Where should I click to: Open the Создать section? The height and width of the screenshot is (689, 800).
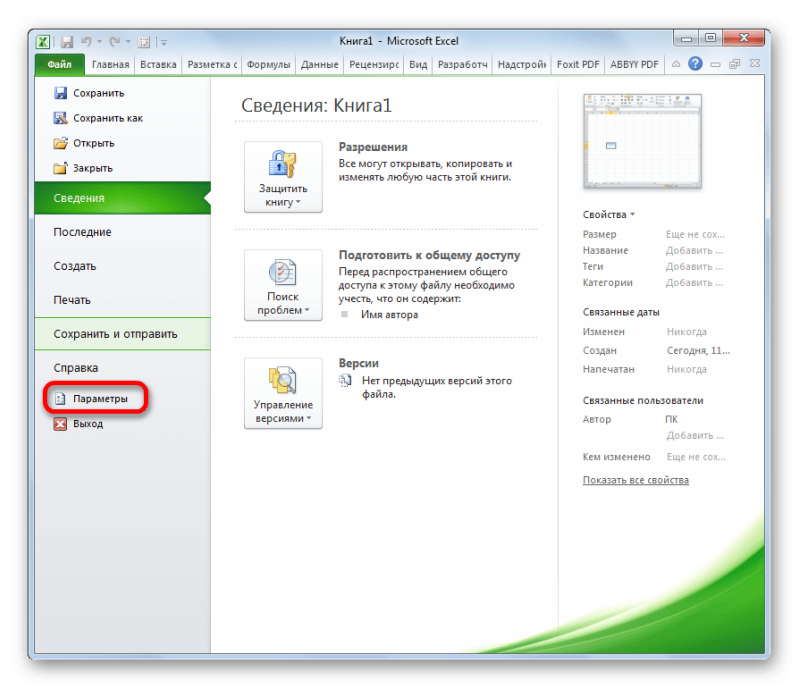122,266
